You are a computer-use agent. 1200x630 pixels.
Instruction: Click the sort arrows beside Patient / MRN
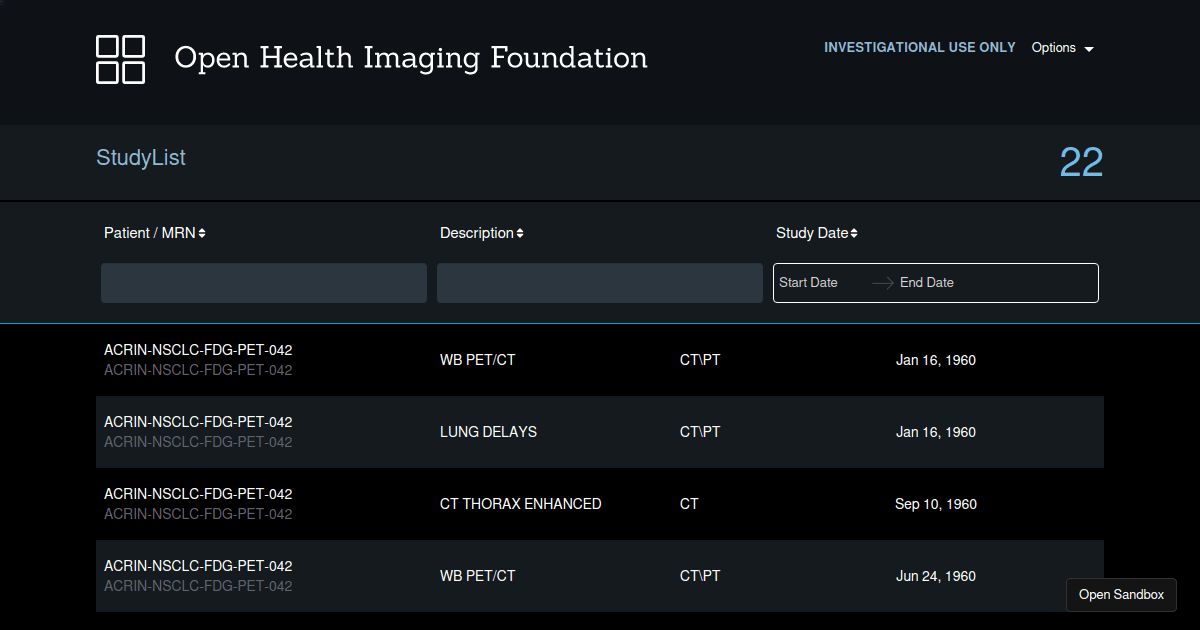[x=201, y=232]
